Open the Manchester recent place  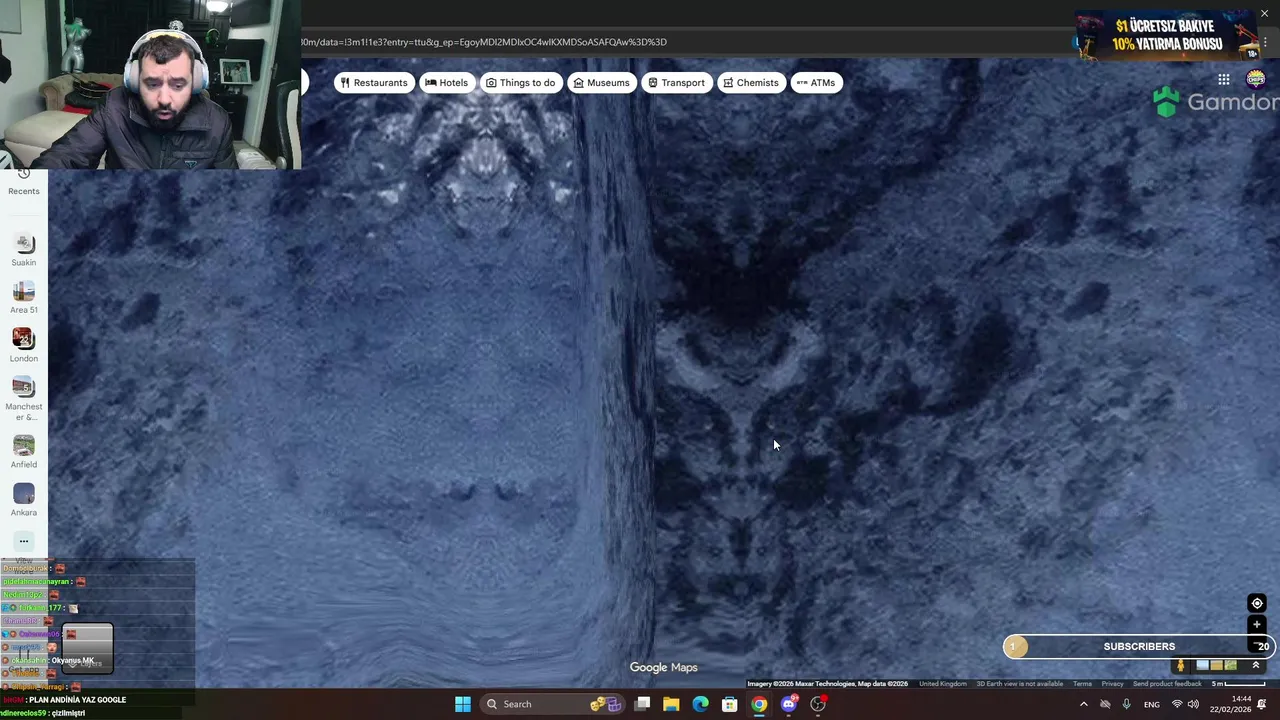(24, 399)
